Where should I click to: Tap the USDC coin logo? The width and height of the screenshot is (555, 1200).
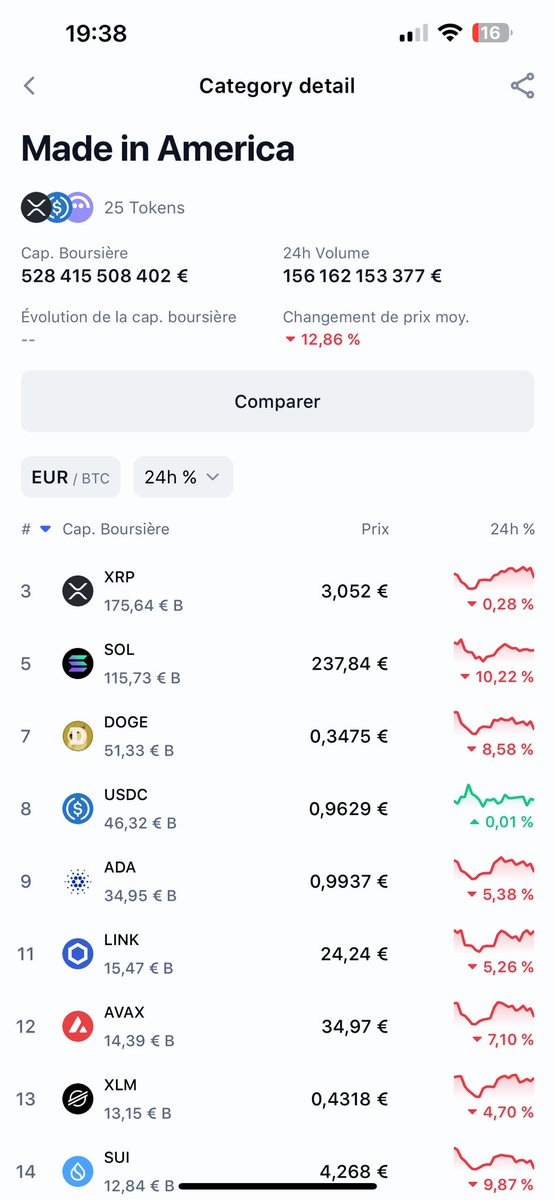point(78,808)
